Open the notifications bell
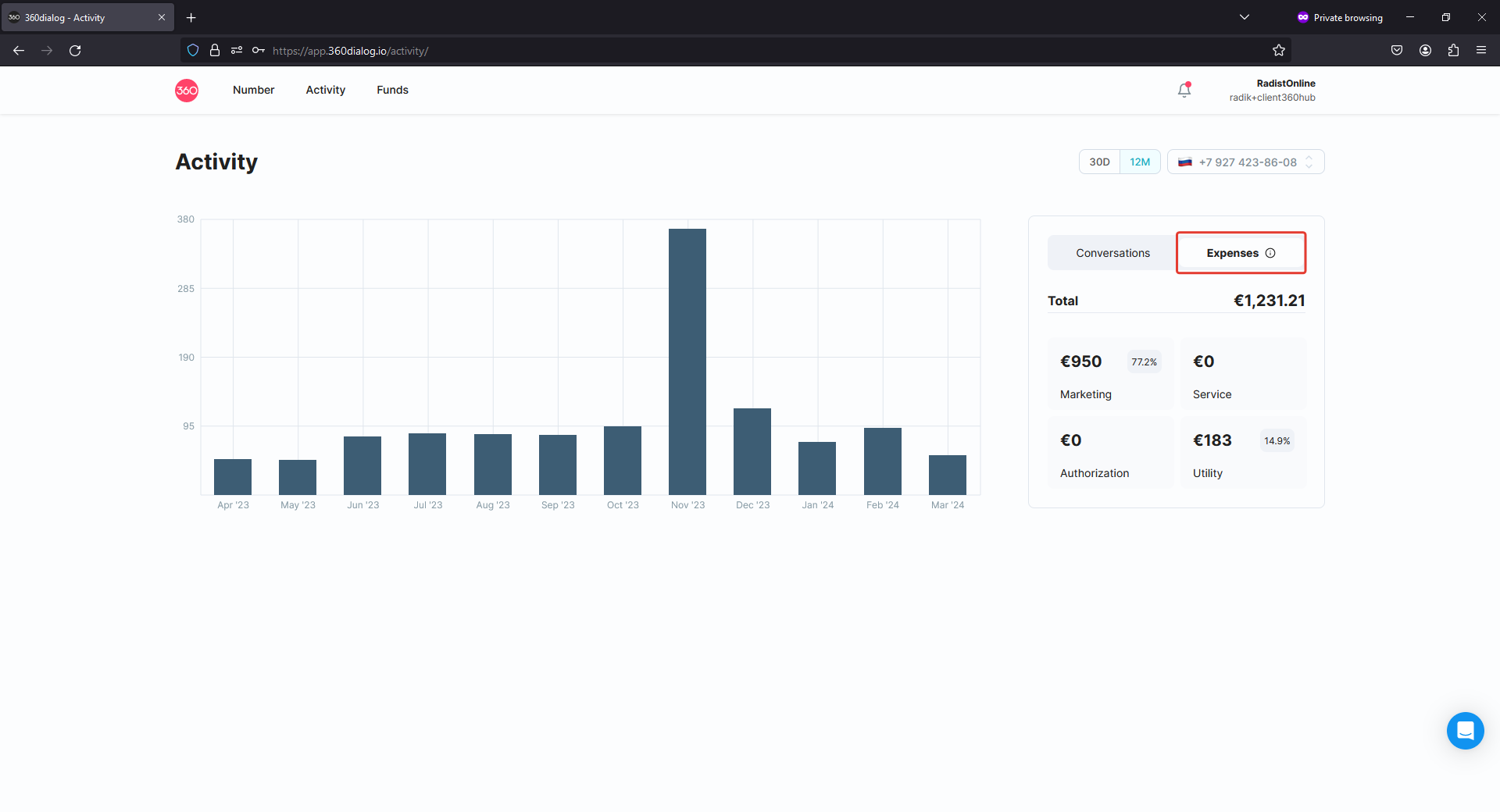1500x812 pixels. 1184,90
